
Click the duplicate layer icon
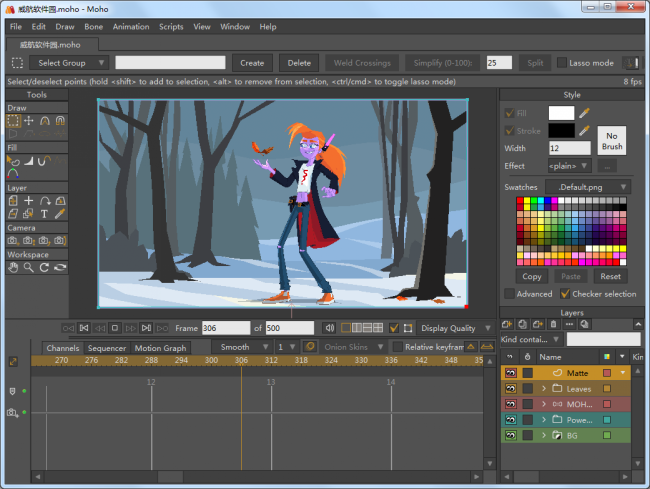coord(523,324)
